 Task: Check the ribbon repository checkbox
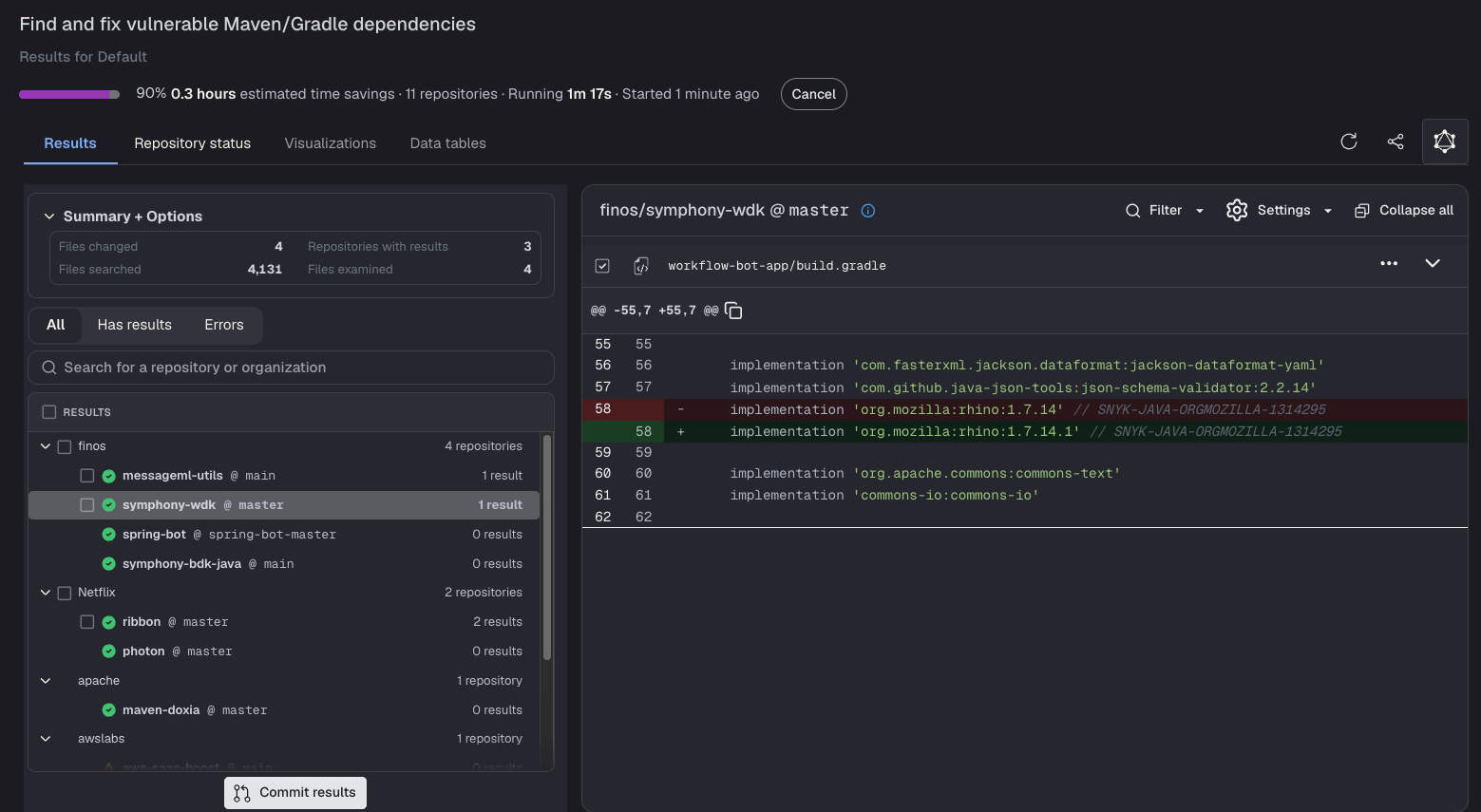pos(87,622)
